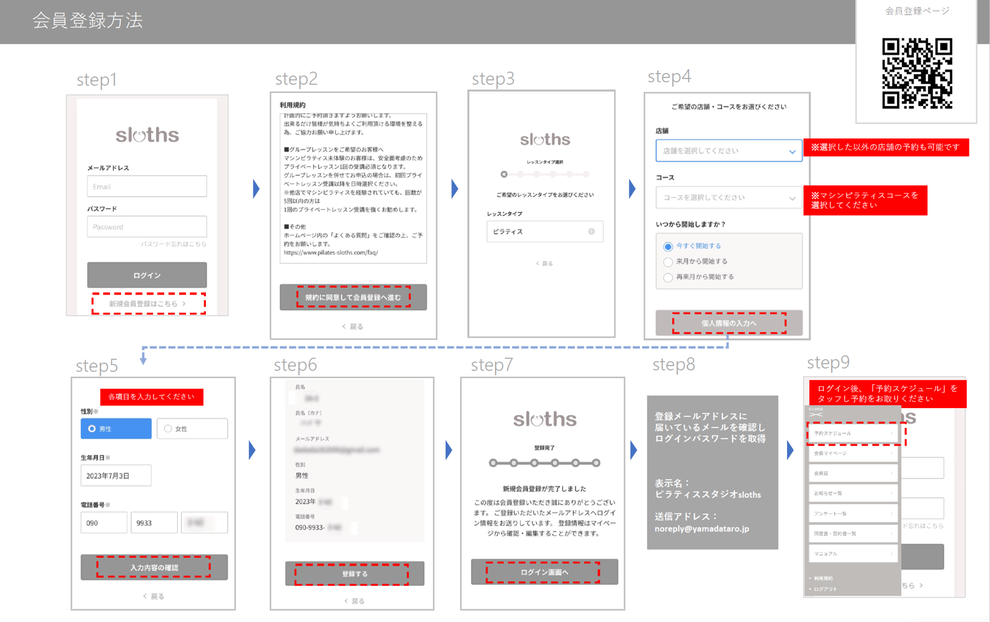Open 予約スケジュール menu item in step9

pyautogui.click(x=853, y=433)
